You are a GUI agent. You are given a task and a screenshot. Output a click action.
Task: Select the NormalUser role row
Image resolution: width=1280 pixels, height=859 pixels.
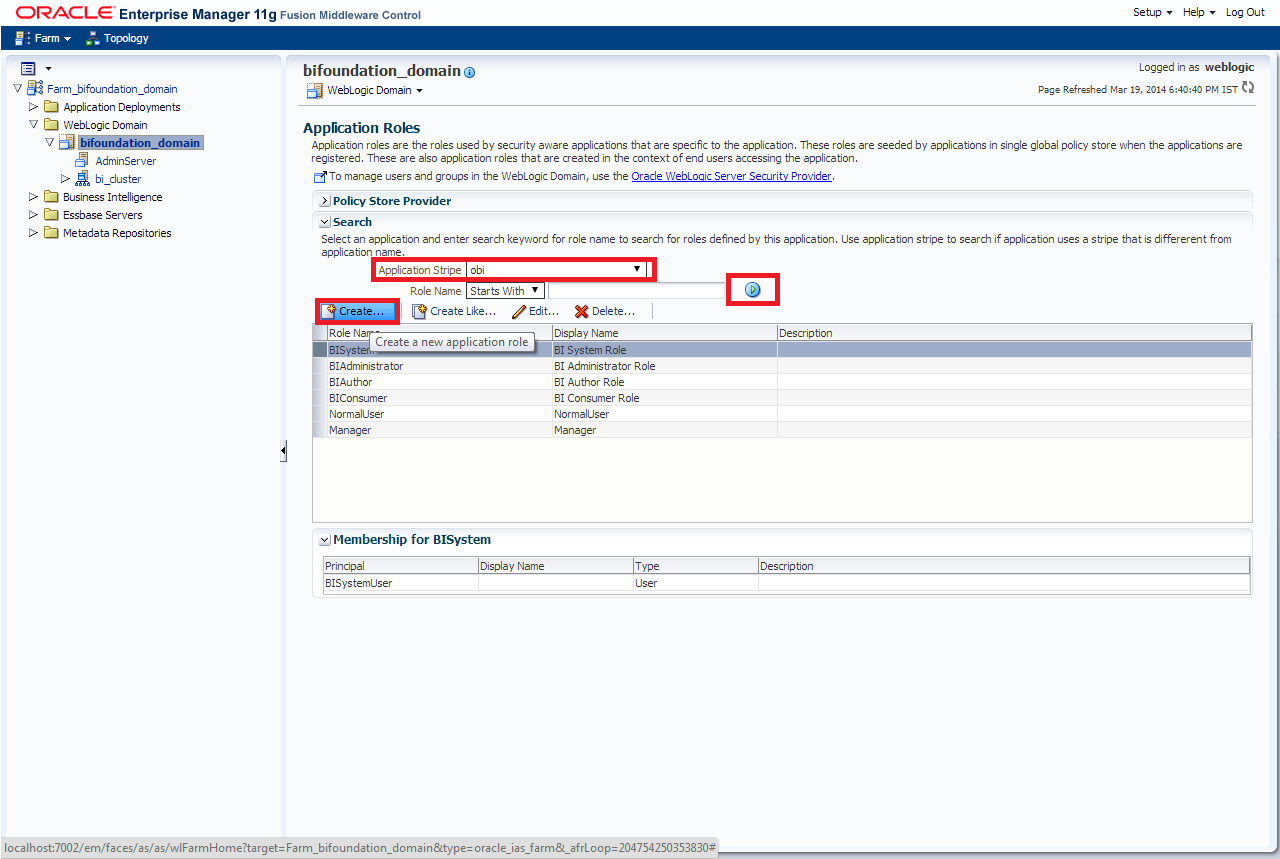point(781,414)
